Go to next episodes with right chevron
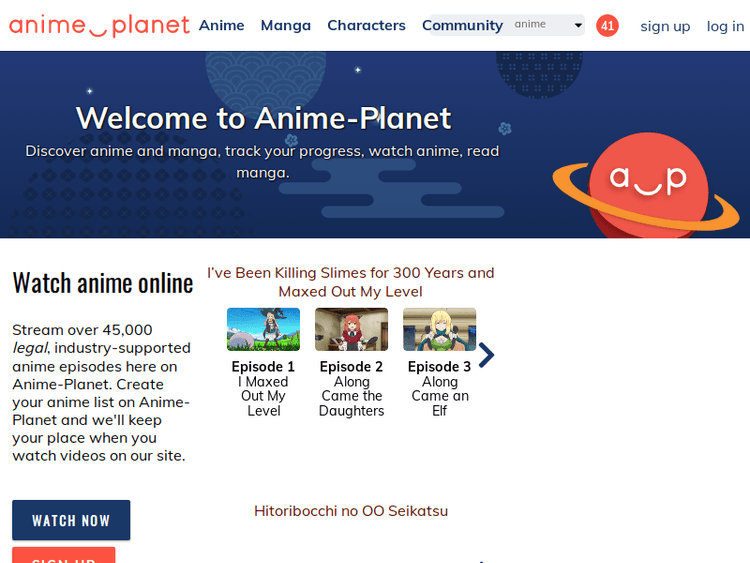This screenshot has width=750, height=563. pos(486,355)
